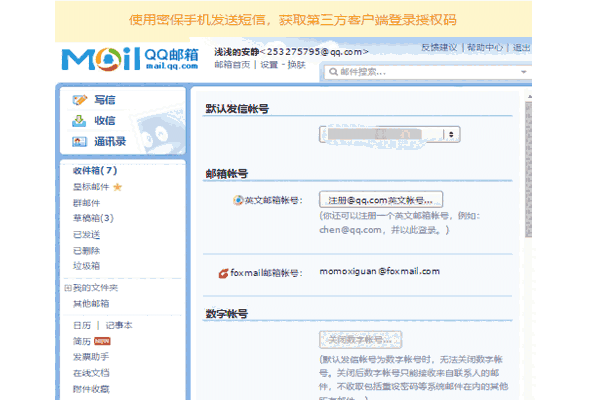
Task: Open 发票助手 in sidebar
Action: (91, 357)
